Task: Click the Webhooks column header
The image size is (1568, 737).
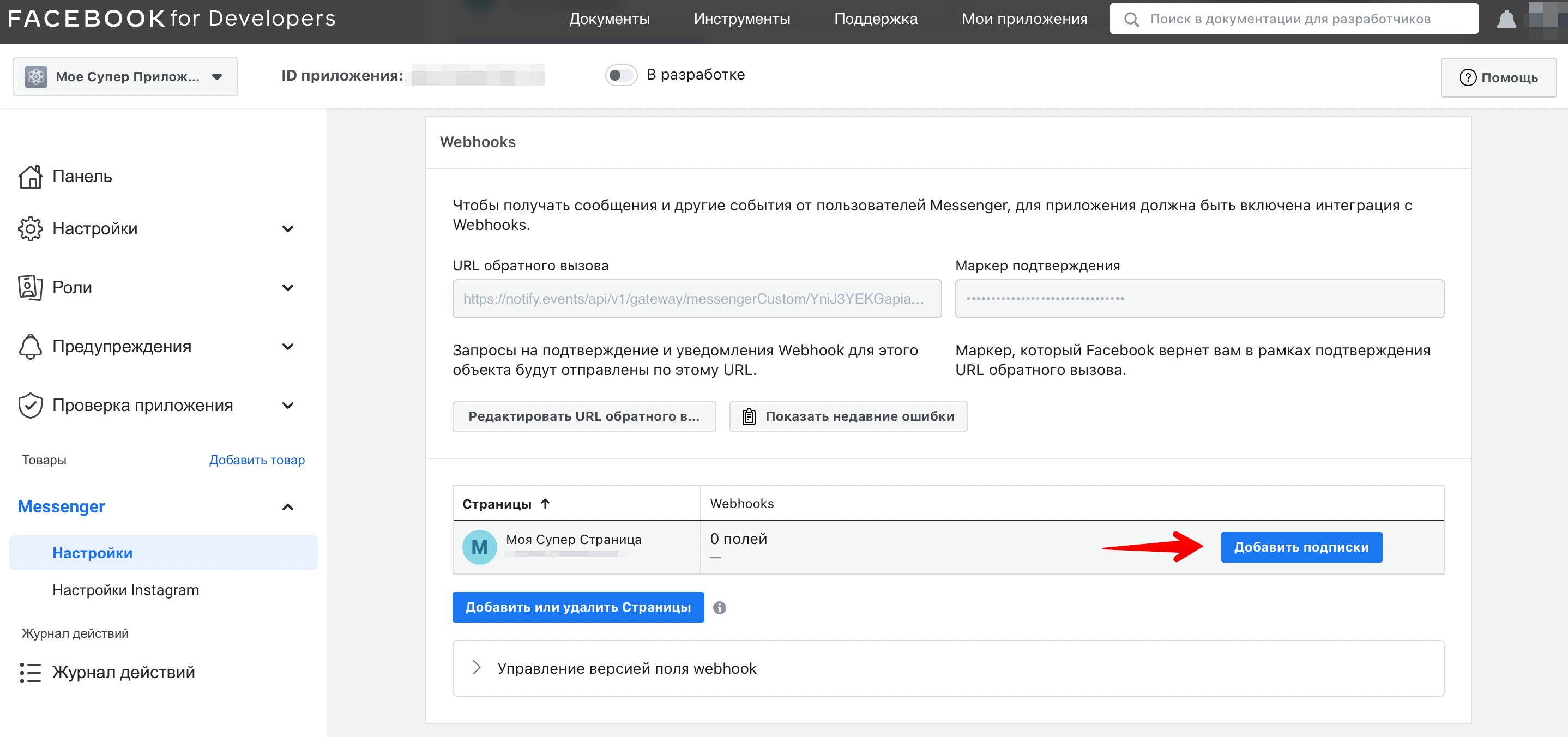Action: coord(741,503)
